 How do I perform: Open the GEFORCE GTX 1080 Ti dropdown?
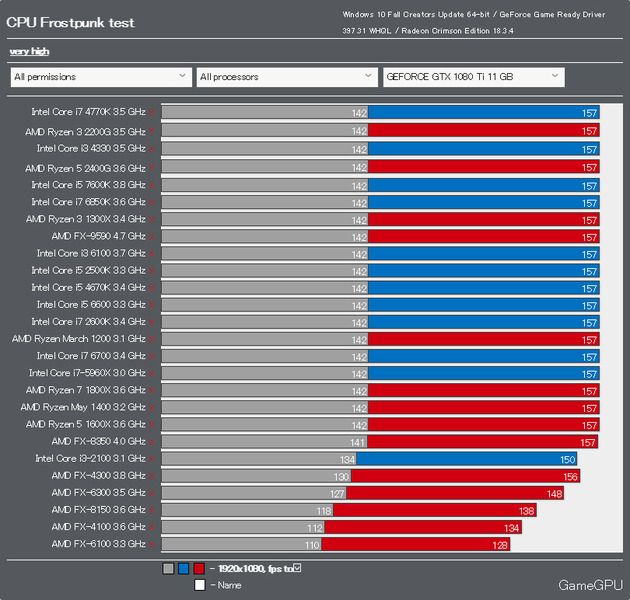coord(474,77)
